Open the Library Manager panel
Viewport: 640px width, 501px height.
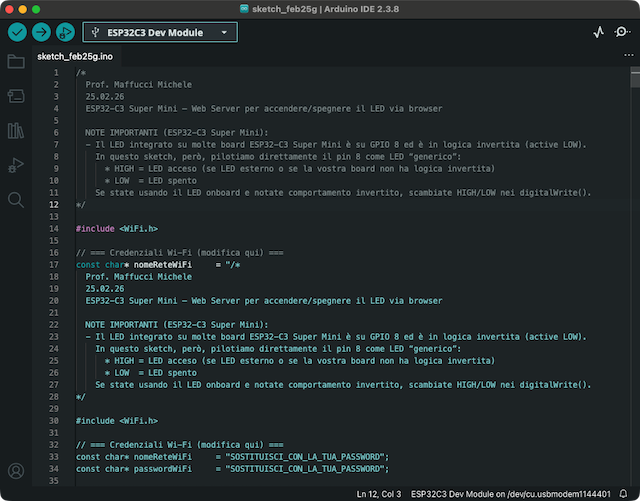[x=16, y=130]
